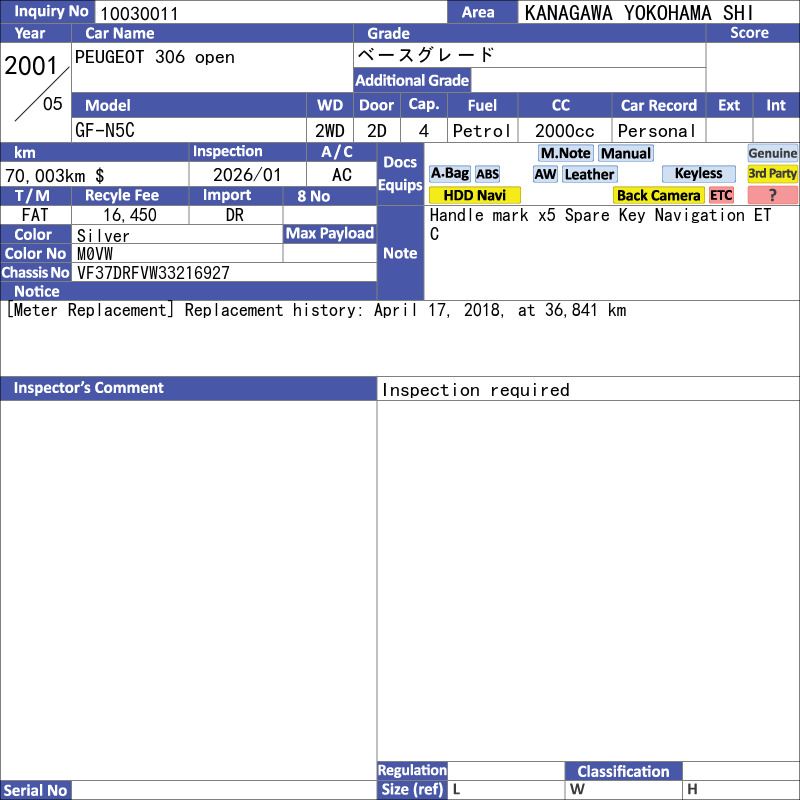Click the AC value cell
The width and height of the screenshot is (800, 800).
[341, 175]
